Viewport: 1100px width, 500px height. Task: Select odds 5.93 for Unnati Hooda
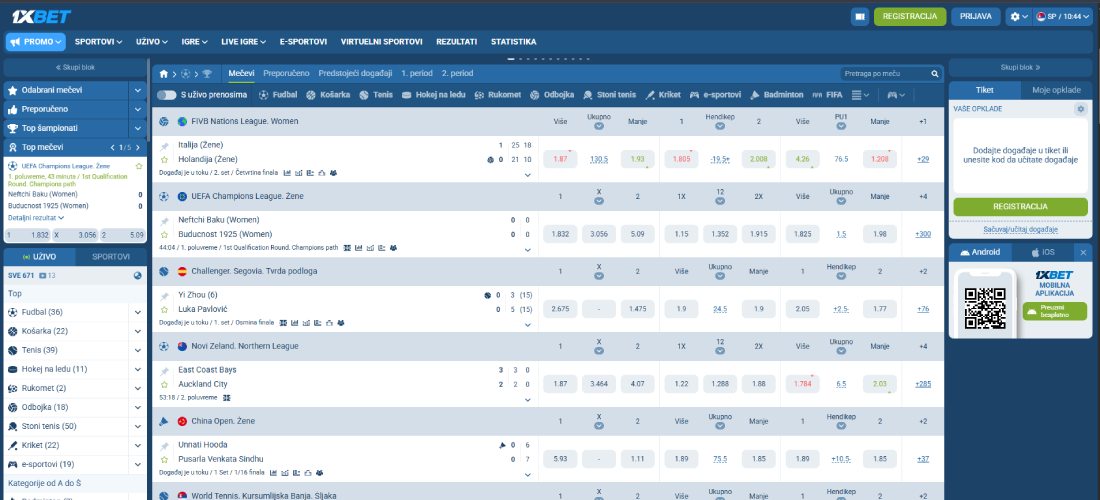560,459
